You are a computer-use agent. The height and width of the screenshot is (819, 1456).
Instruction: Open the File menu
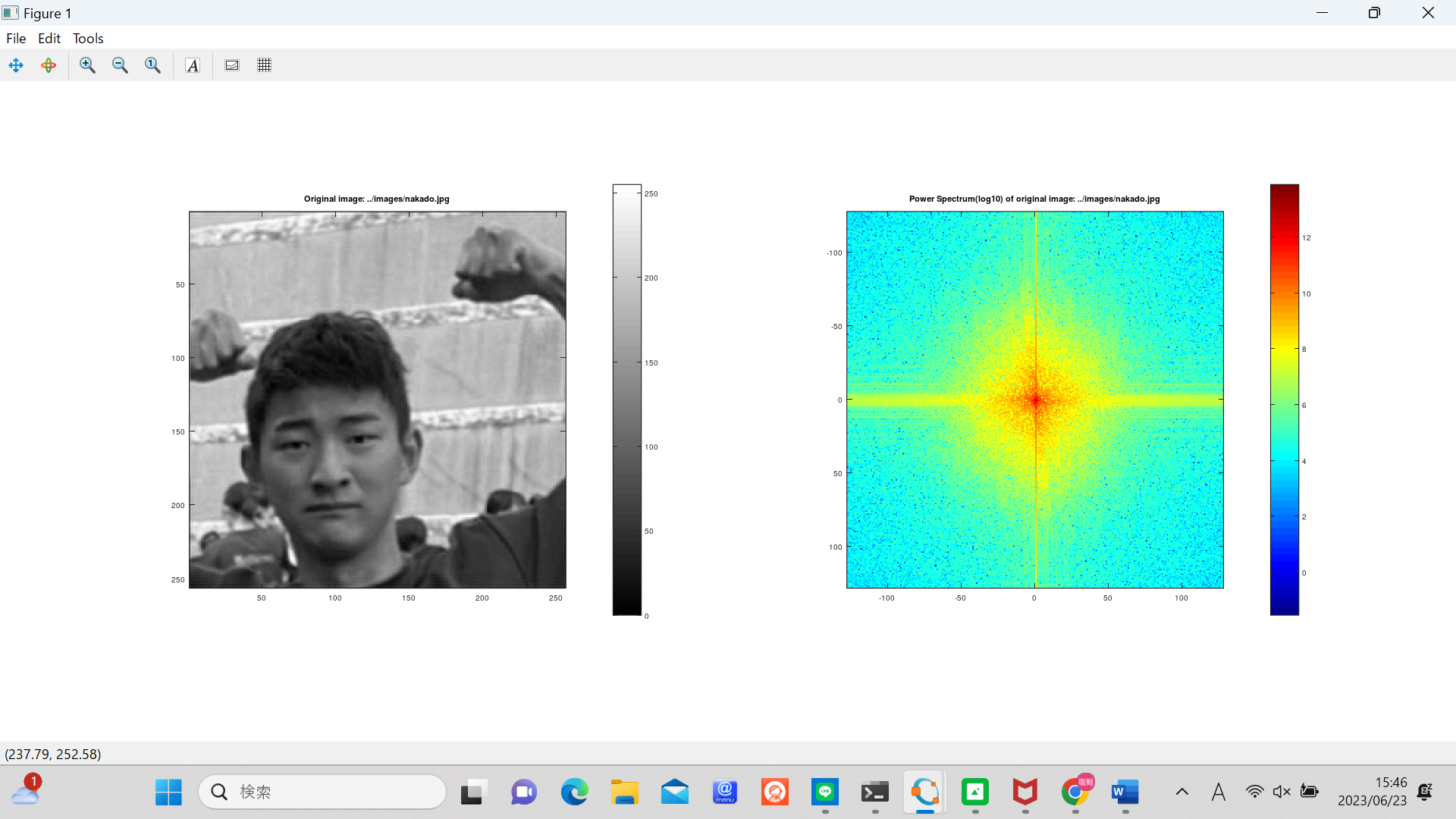click(x=16, y=38)
